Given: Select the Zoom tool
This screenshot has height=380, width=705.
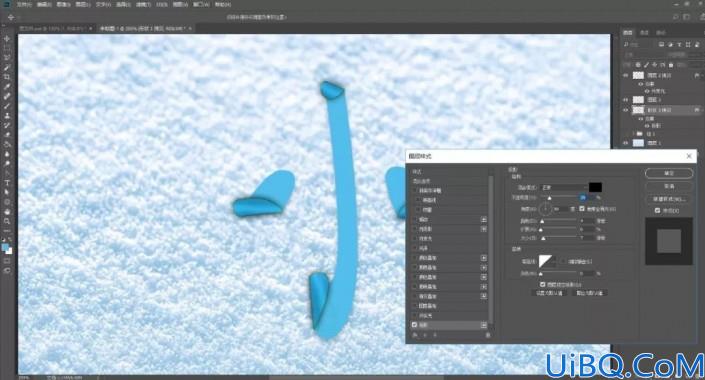Looking at the screenshot, I should click(x=7, y=221).
